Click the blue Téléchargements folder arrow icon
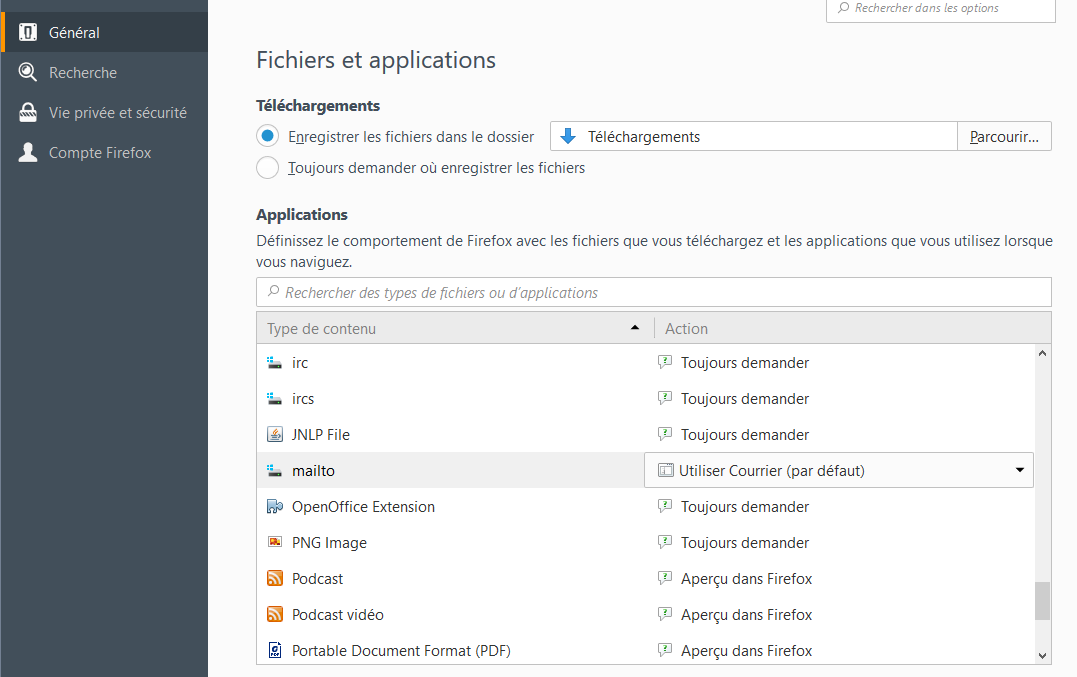This screenshot has height=677, width=1077. pyautogui.click(x=568, y=137)
